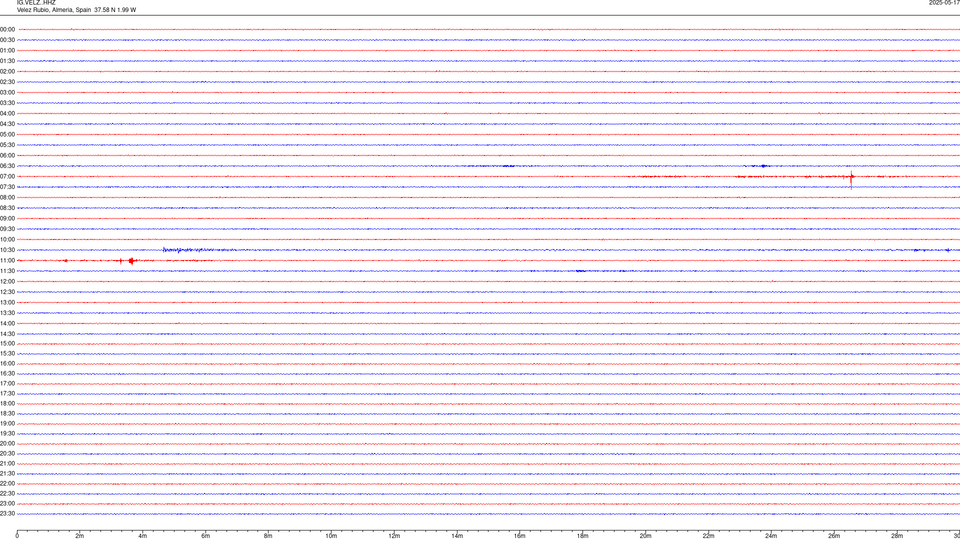This screenshot has height=540, width=960.
Task: Click the 22:00 row time label
Action: coord(8,484)
